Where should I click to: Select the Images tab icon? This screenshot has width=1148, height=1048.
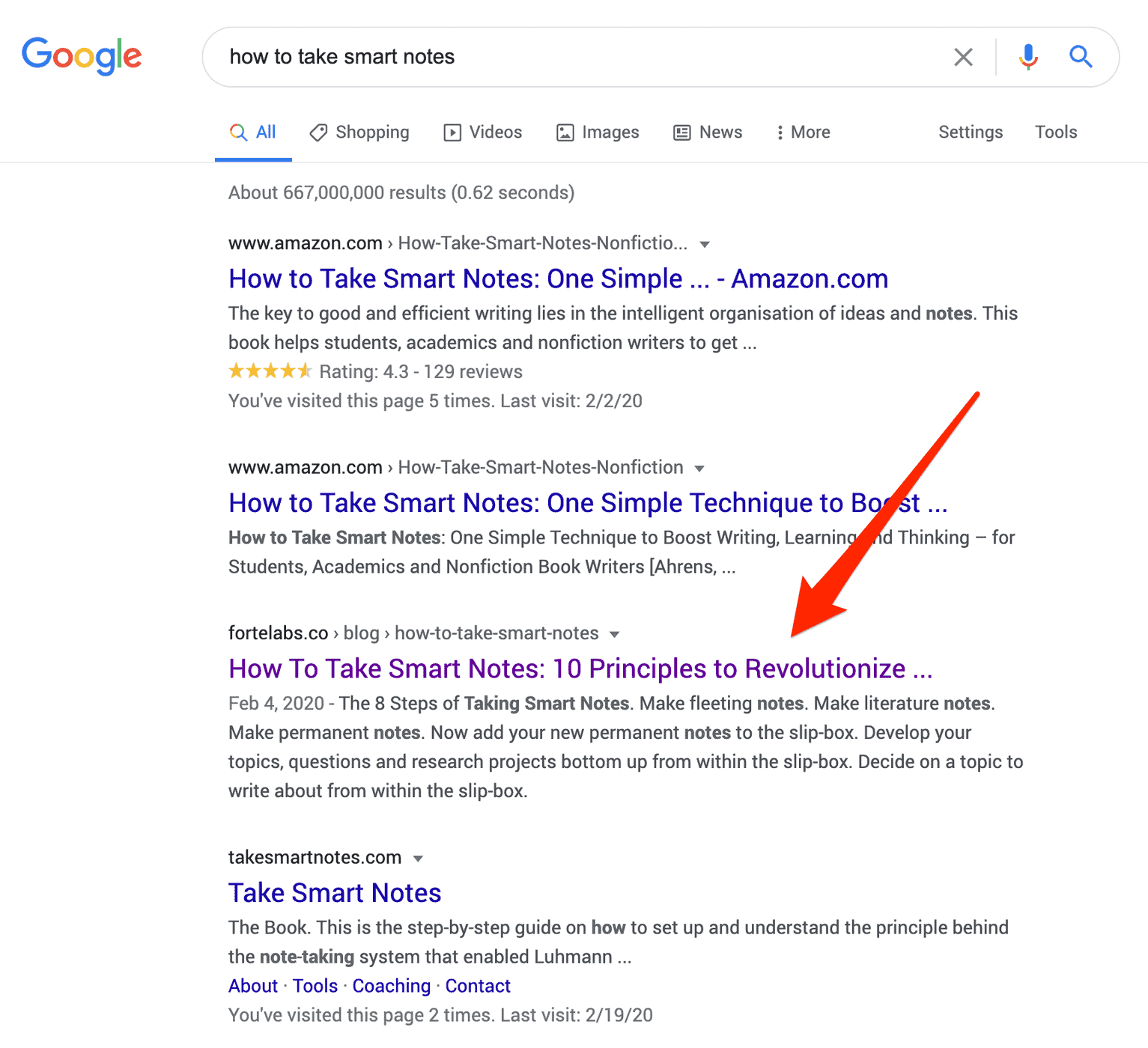(566, 132)
